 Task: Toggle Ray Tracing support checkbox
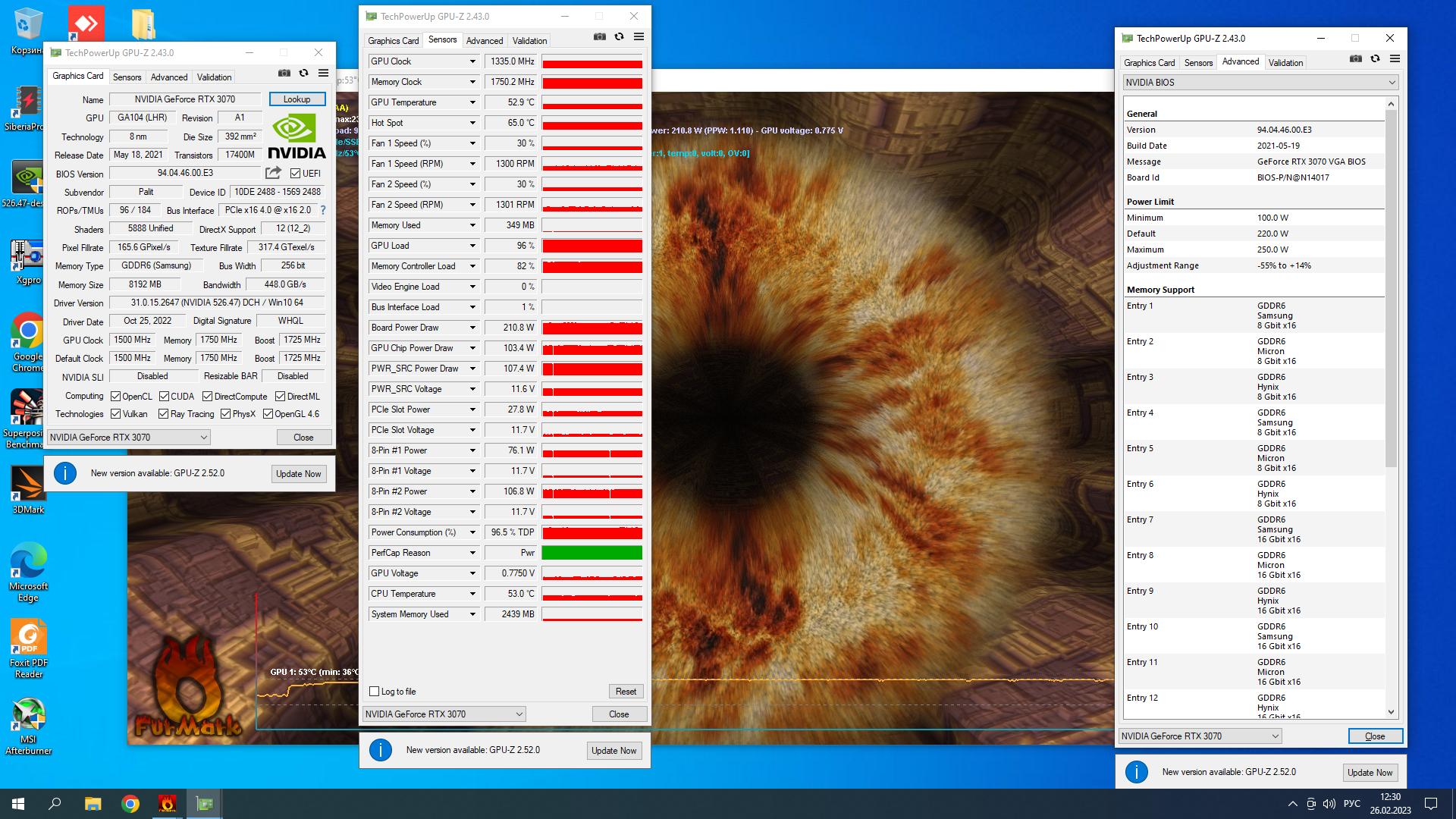tap(165, 414)
